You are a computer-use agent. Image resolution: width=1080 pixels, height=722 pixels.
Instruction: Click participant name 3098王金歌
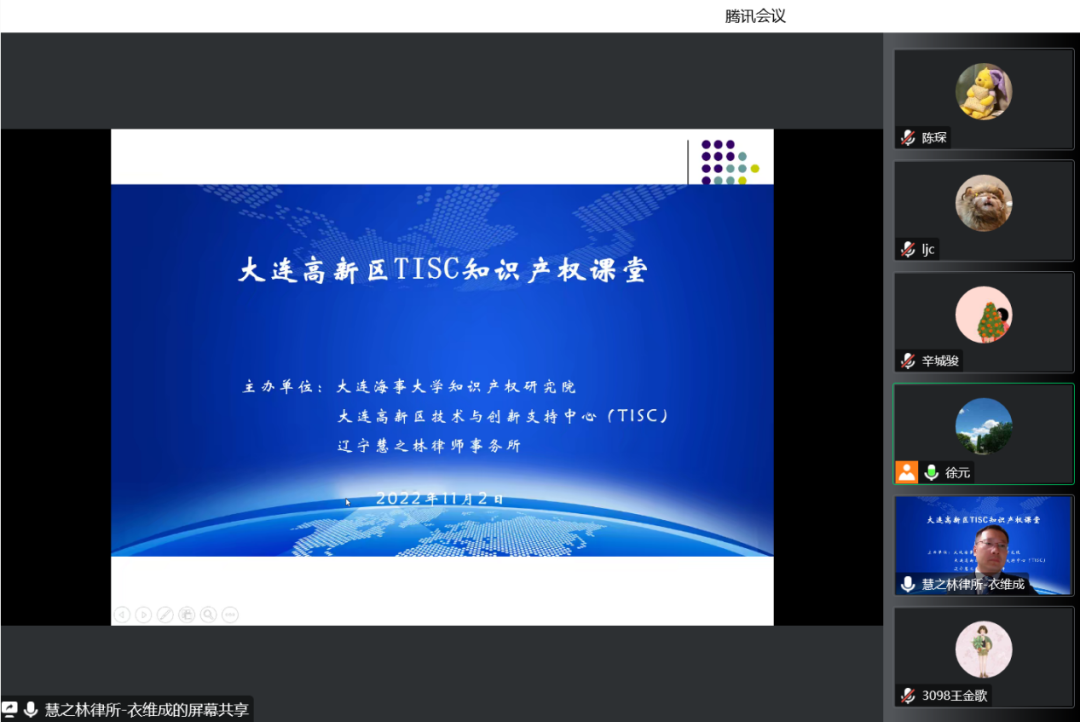click(955, 696)
